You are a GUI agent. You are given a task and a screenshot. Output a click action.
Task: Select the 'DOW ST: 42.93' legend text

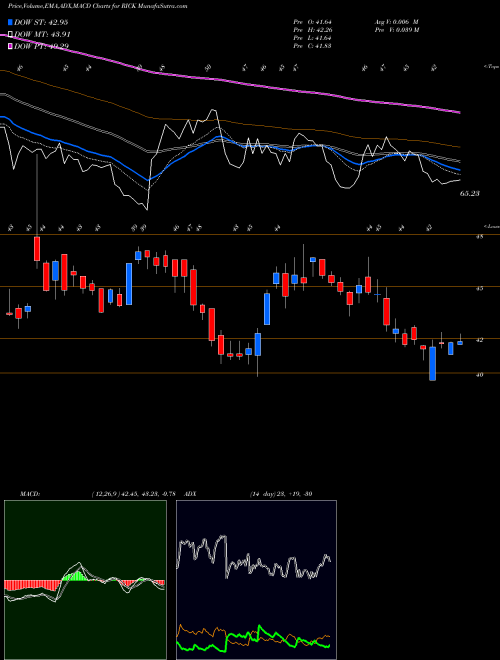click(41, 22)
